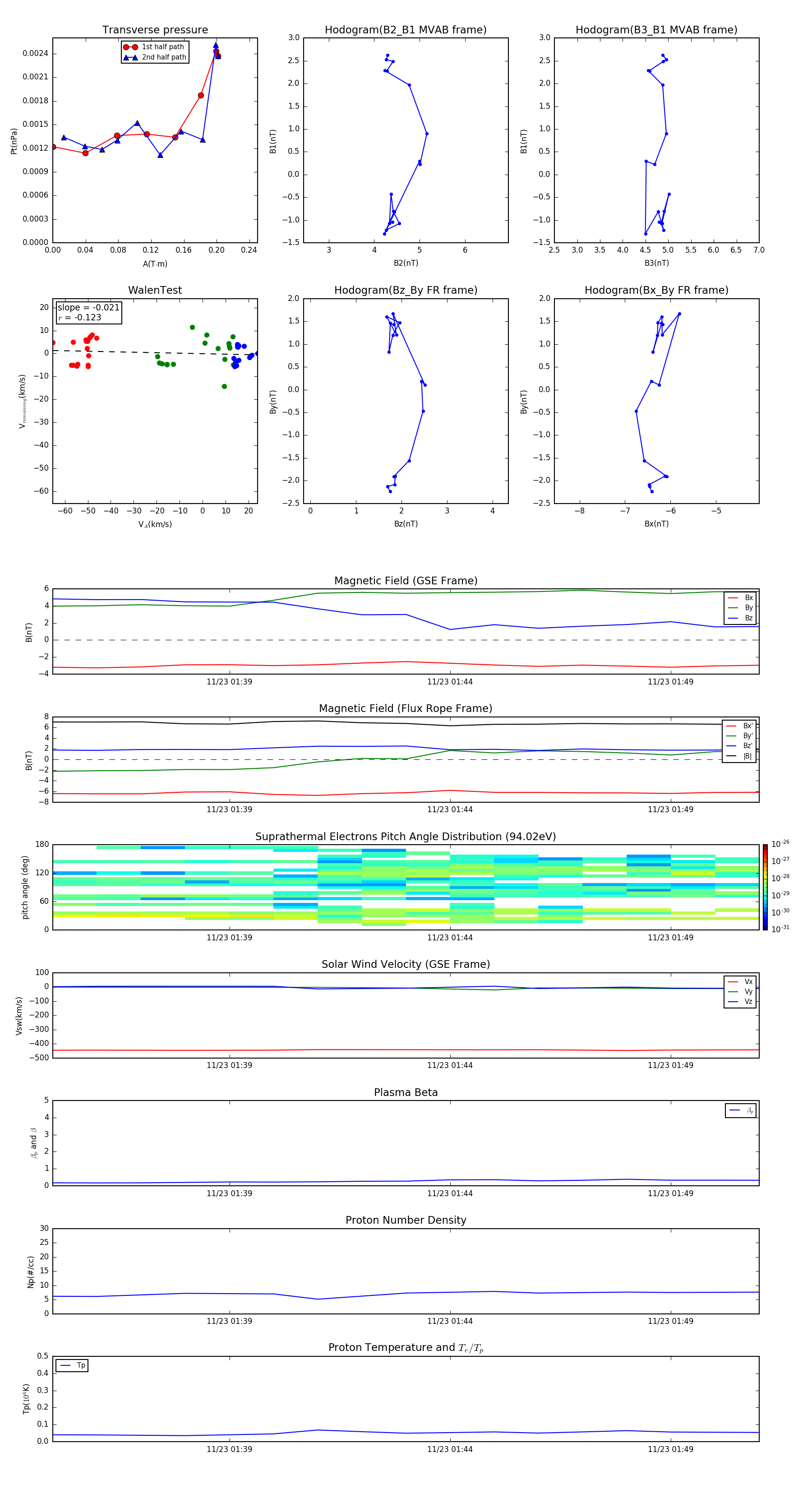
Task: Click '11/23 01:44' tick under Proton Temperature plot
Action: coord(450,1449)
